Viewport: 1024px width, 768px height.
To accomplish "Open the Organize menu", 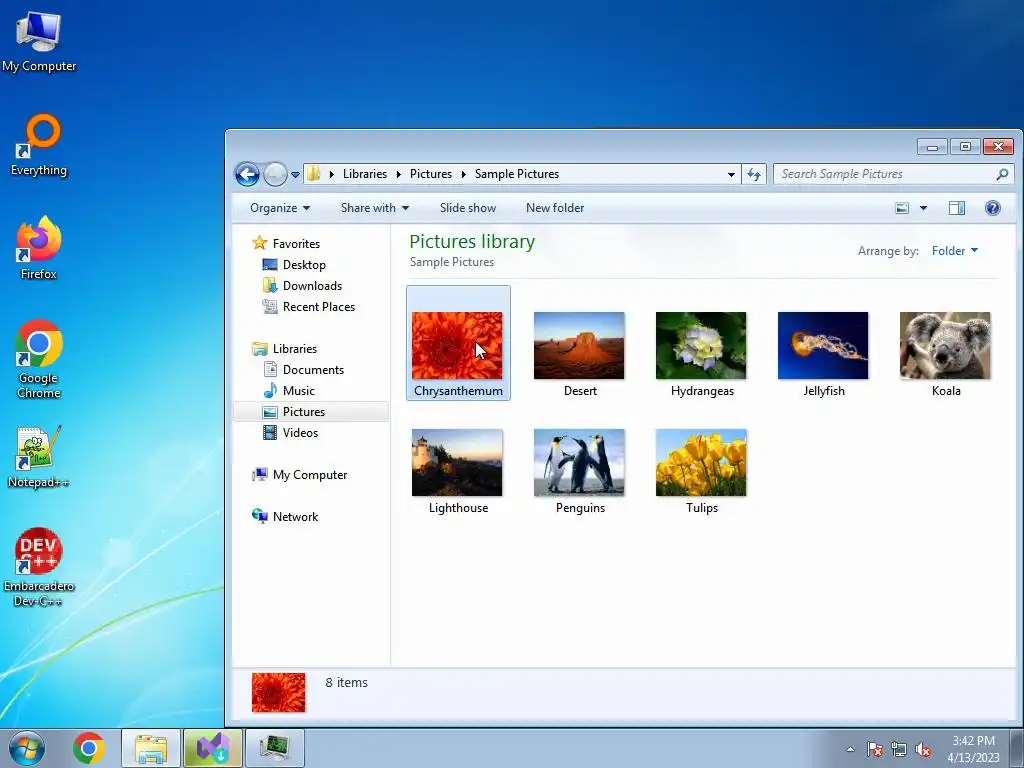I will pyautogui.click(x=280, y=208).
